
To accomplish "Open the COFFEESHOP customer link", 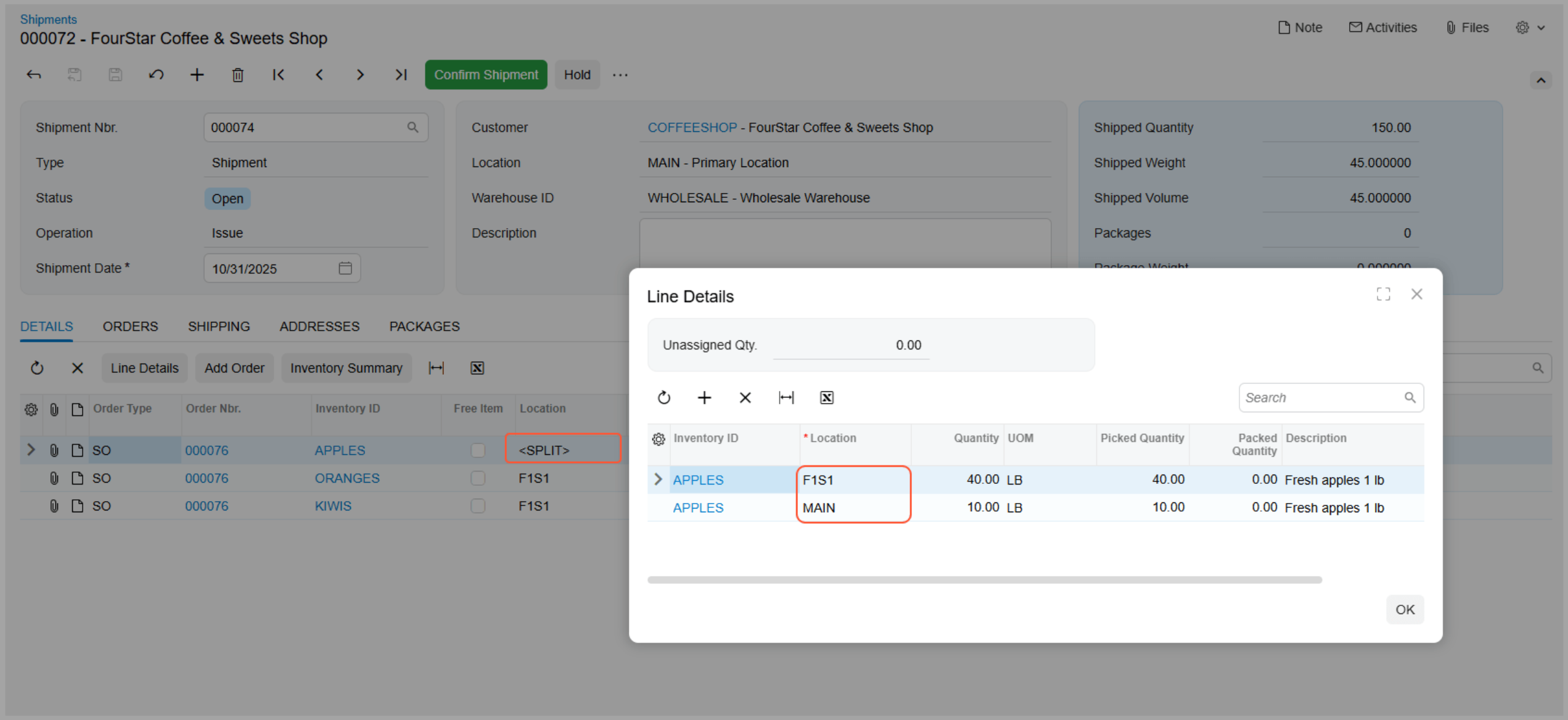I will point(692,128).
